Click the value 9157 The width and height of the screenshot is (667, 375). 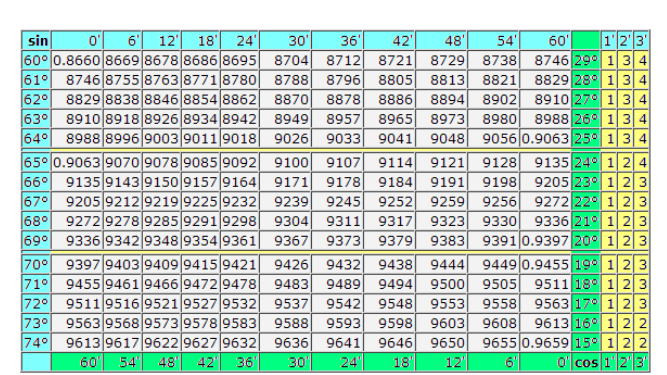pos(201,182)
